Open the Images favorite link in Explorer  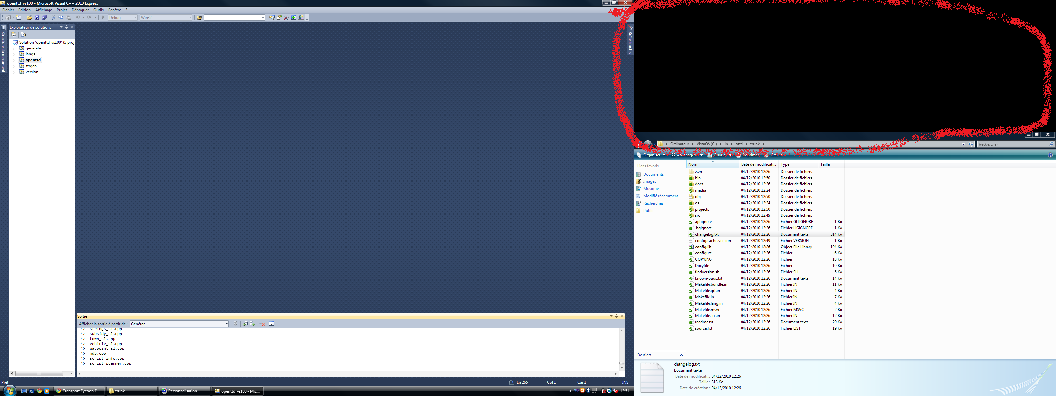(x=649, y=182)
